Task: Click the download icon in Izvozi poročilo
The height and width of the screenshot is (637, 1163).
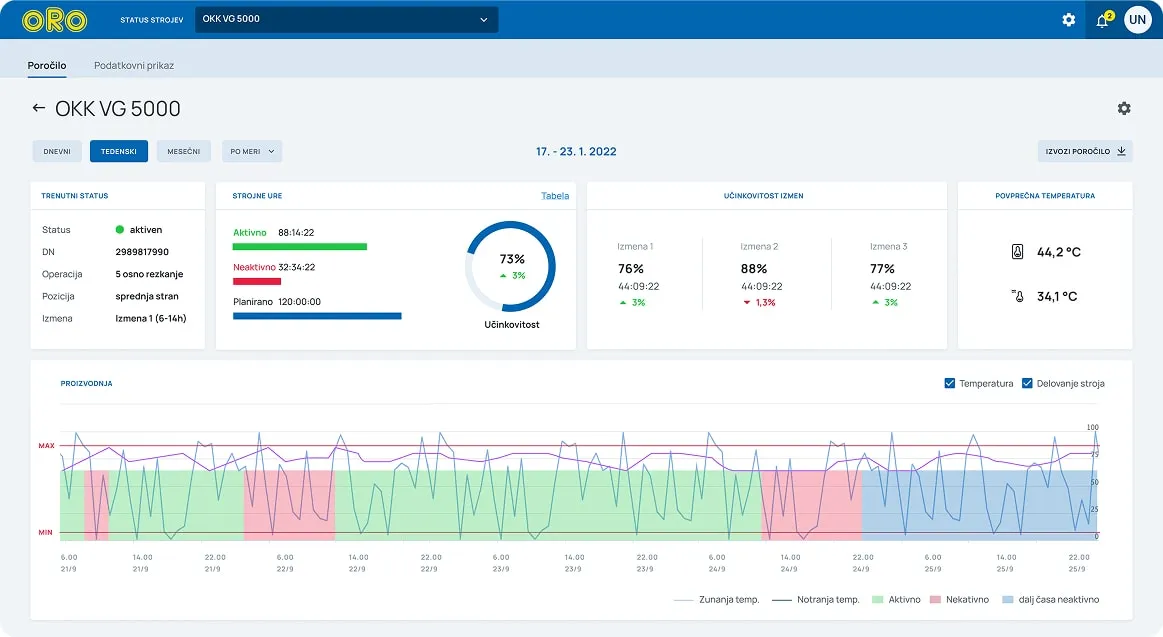Action: pyautogui.click(x=1121, y=151)
